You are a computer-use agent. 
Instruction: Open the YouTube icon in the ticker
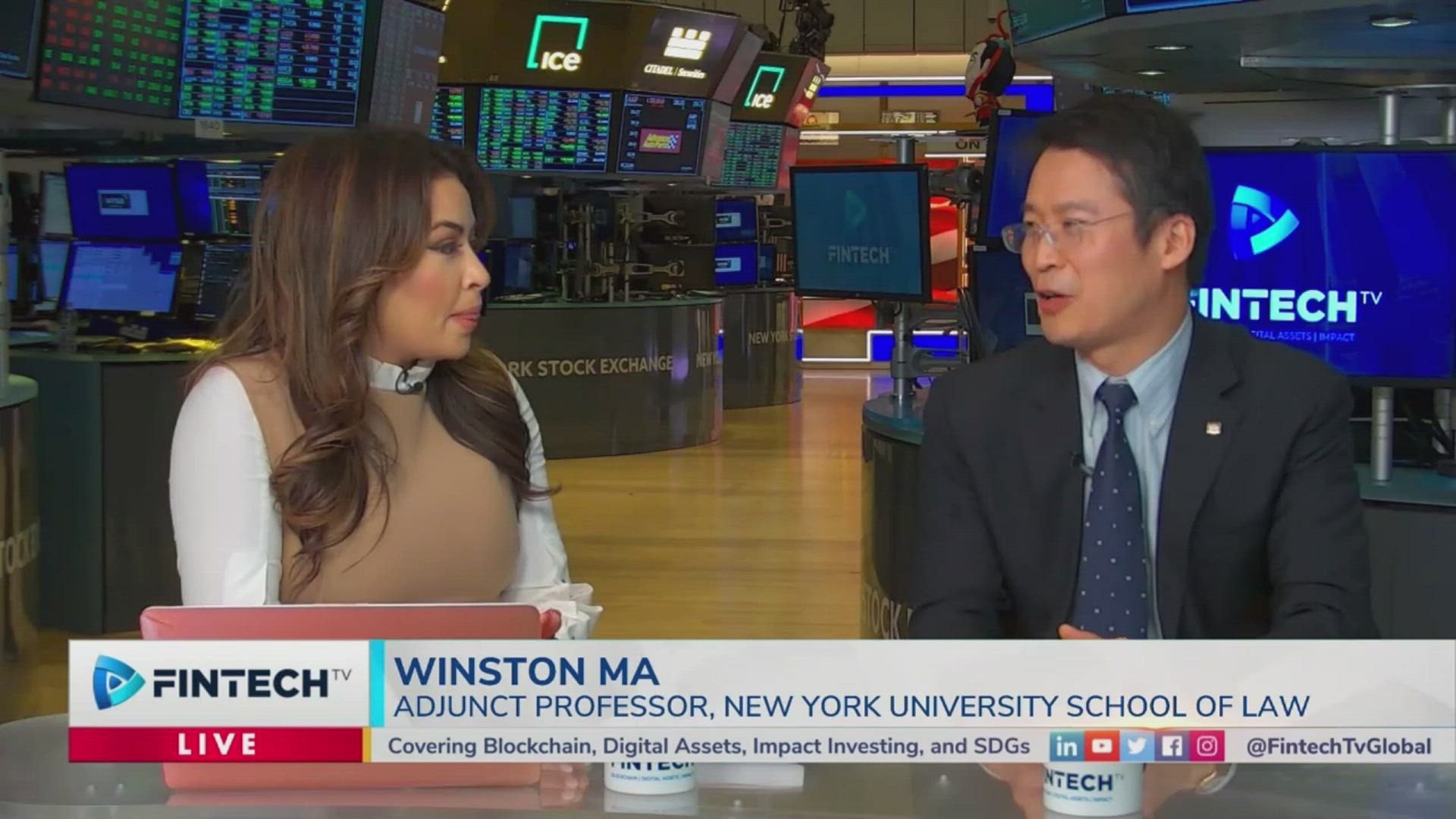pos(1101,747)
